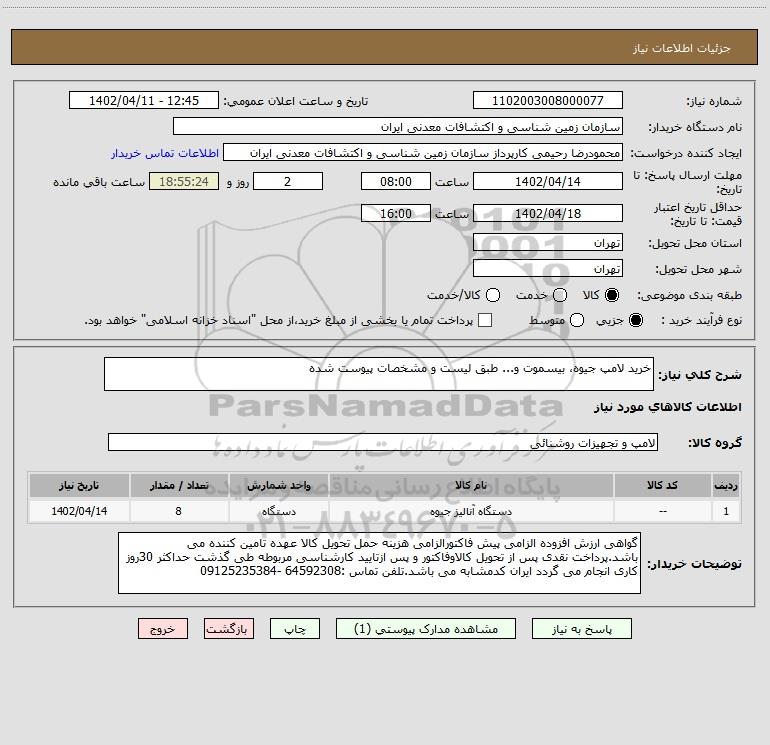Click the پاسخ به نیاز button
Screen dimensions: 770x745
(581, 629)
